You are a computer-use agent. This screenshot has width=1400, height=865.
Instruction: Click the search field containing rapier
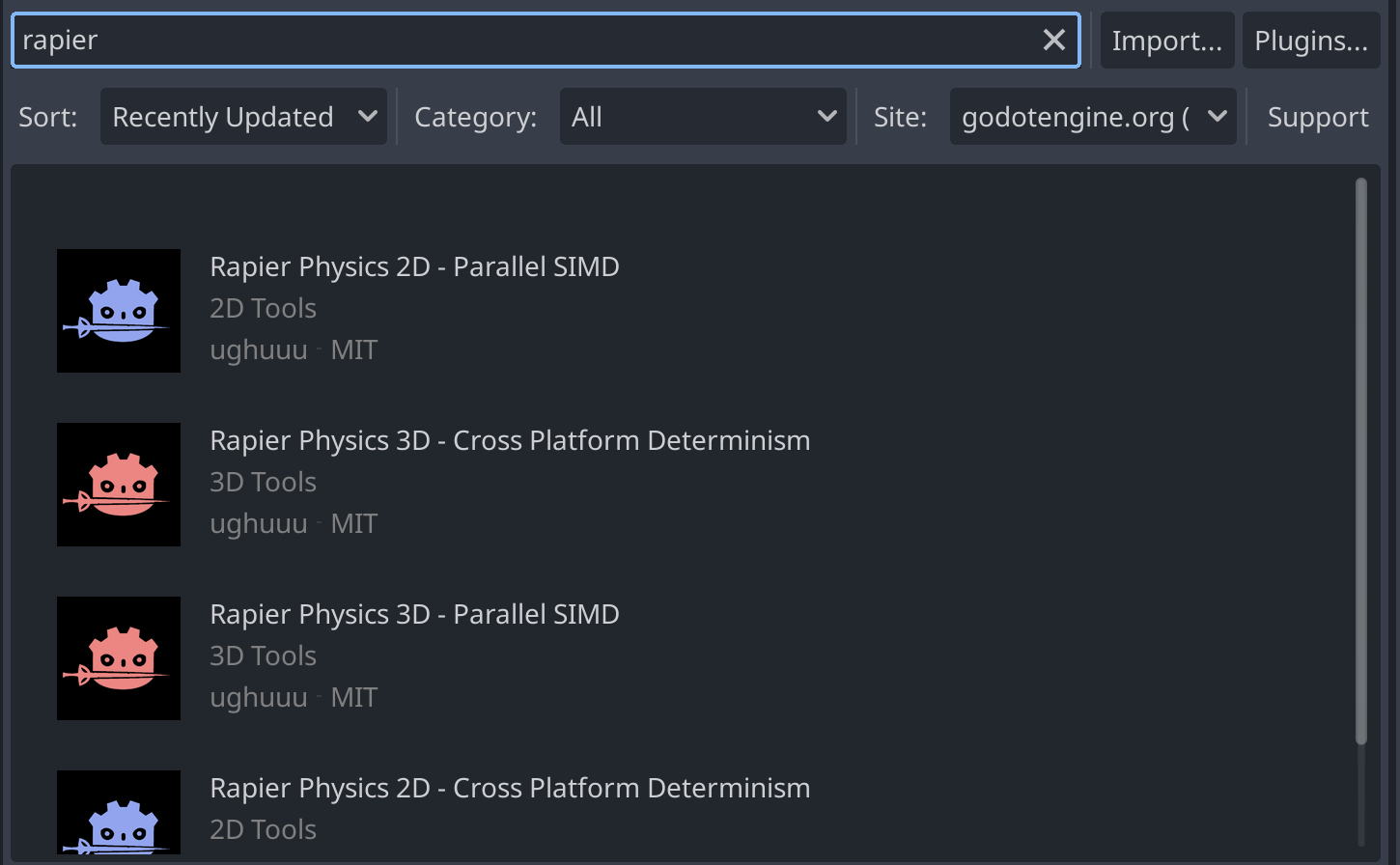click(x=546, y=40)
